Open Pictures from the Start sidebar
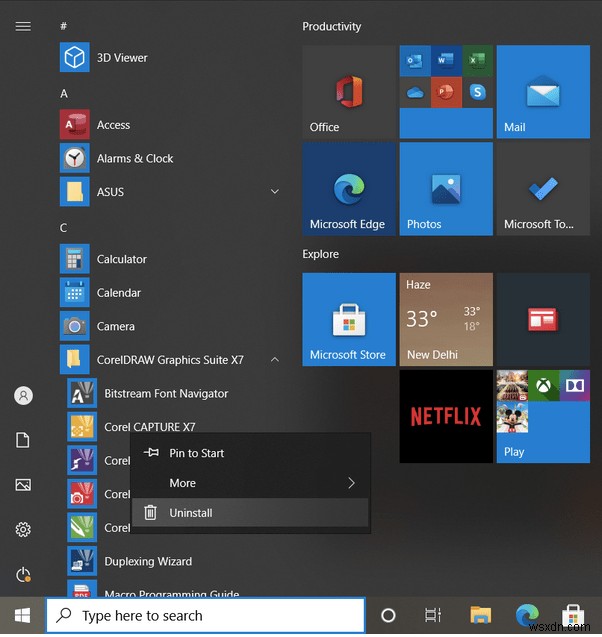602x637 pixels. (23, 485)
